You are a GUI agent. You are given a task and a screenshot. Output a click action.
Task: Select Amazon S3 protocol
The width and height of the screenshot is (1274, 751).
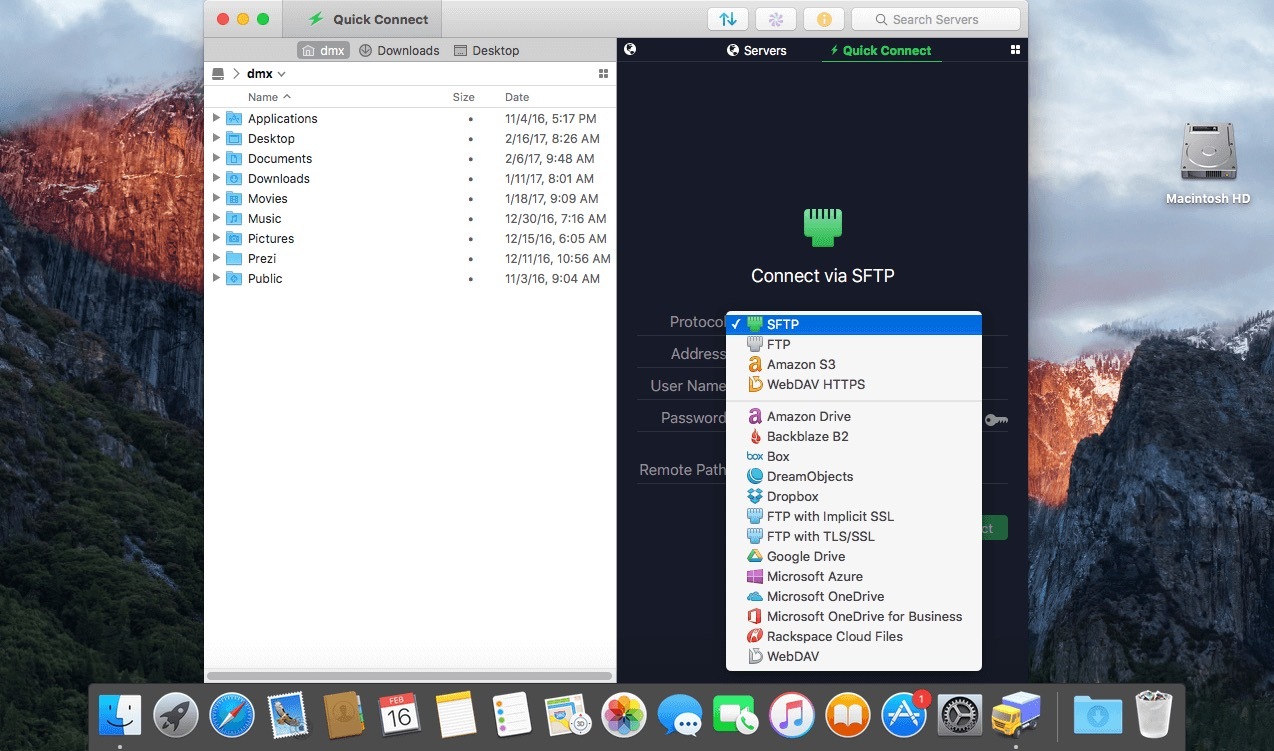801,364
